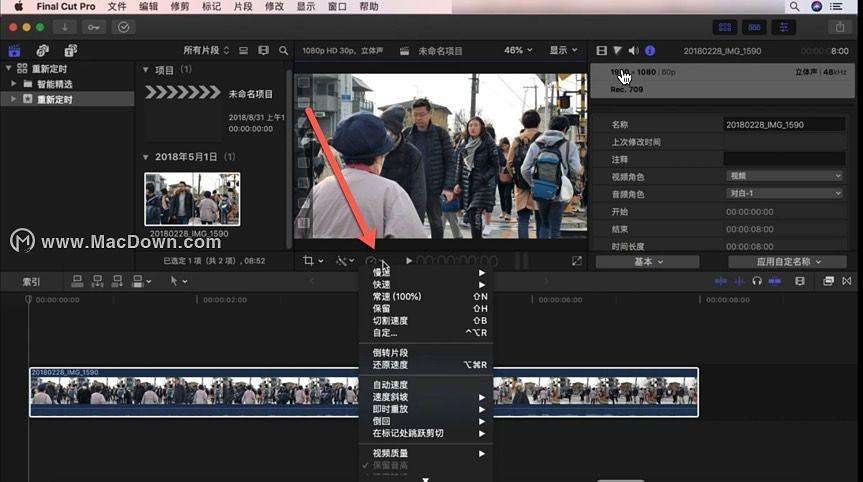Switch browser to filmstrip view icon
Screen dimensions: 863x482
click(x=264, y=51)
